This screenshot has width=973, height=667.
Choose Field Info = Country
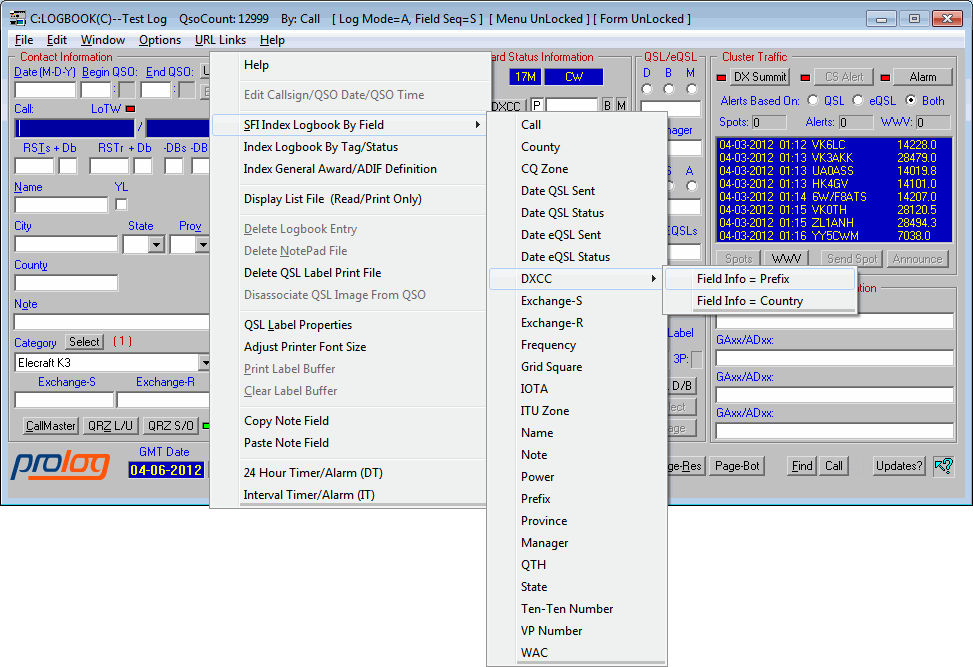pyautogui.click(x=749, y=301)
